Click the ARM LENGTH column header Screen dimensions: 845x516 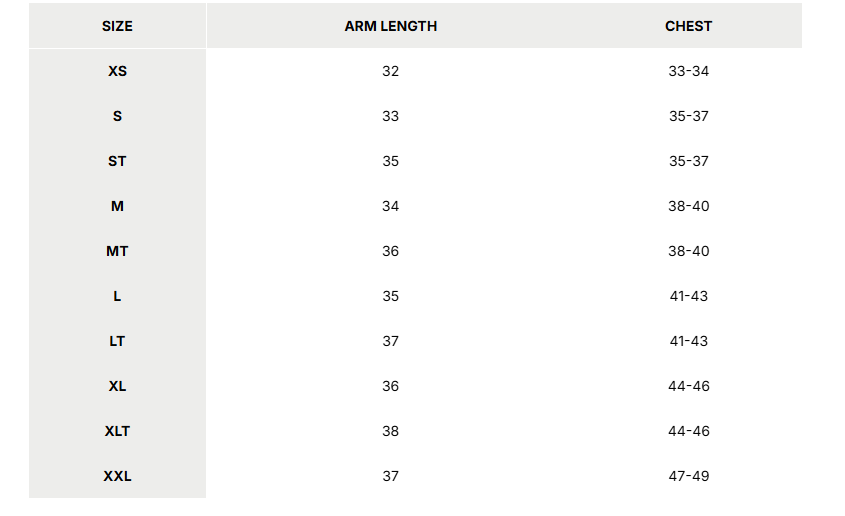coord(390,26)
